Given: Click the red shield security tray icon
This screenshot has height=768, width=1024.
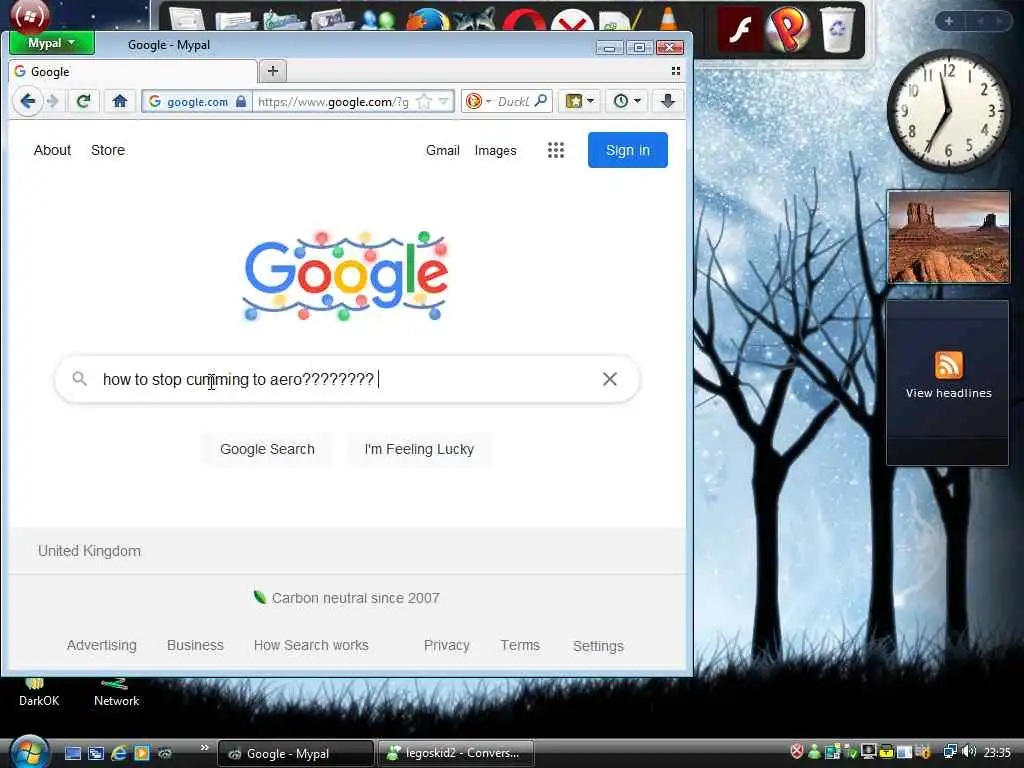Looking at the screenshot, I should pyautogui.click(x=797, y=752).
